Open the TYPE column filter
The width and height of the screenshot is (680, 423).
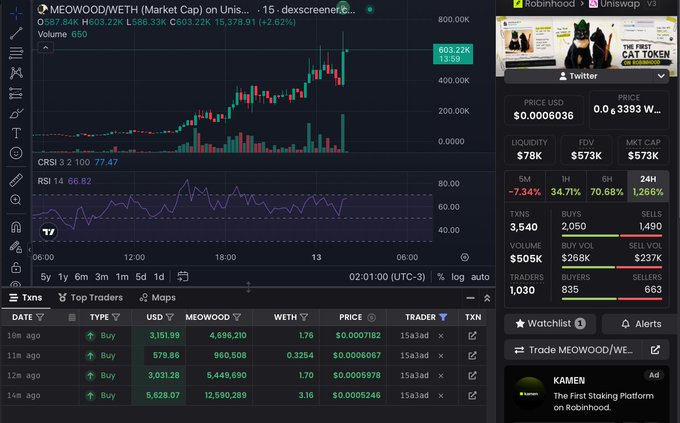(116, 318)
